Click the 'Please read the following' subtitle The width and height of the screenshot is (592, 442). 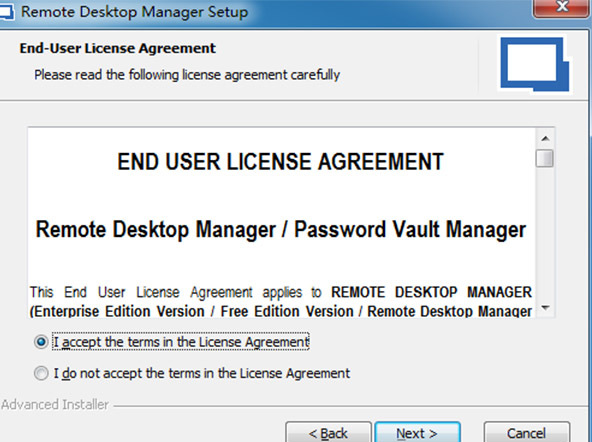click(x=187, y=75)
